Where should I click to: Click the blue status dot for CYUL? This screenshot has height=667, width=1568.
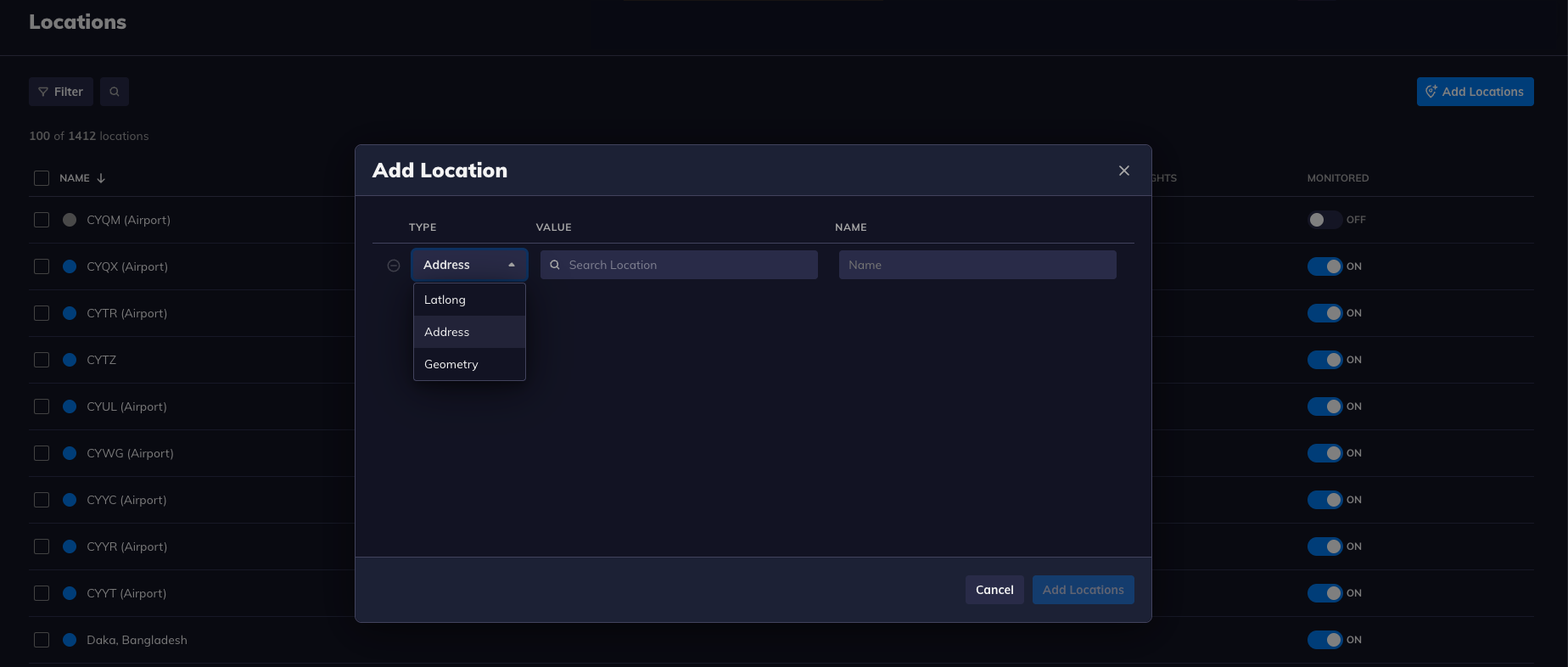click(70, 406)
